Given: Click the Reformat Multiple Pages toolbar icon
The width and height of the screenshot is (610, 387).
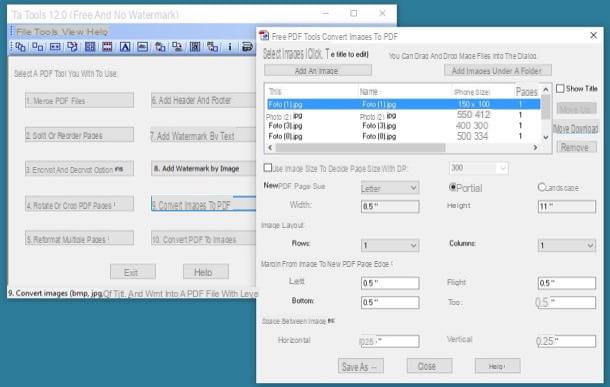Looking at the screenshot, I should (x=90, y=47).
